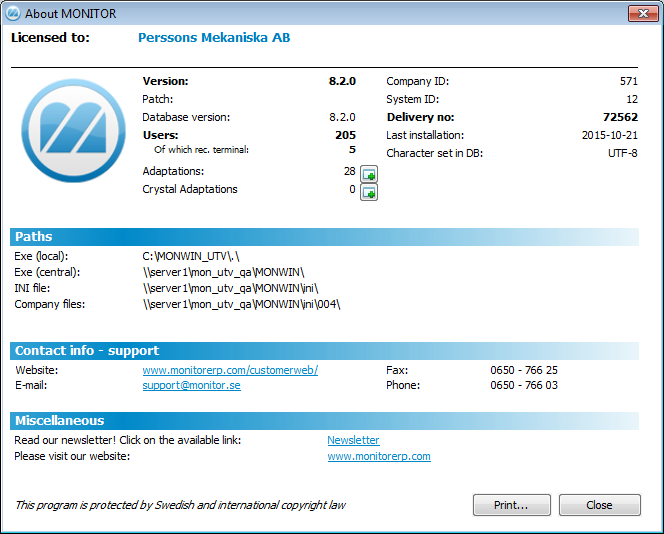Close the About MONITOR window via X

tap(643, 14)
